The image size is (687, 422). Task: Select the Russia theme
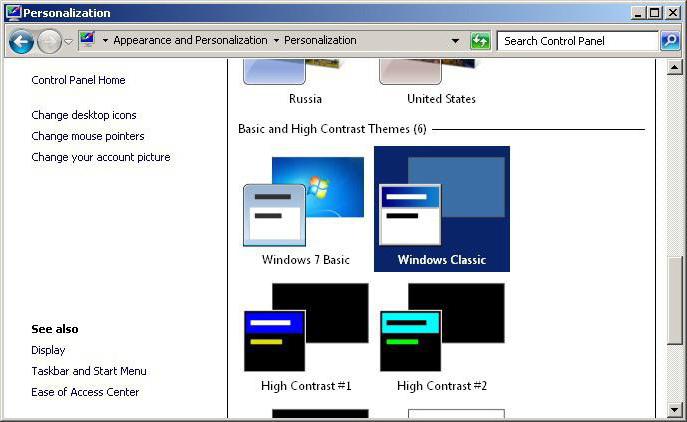[x=305, y=82]
